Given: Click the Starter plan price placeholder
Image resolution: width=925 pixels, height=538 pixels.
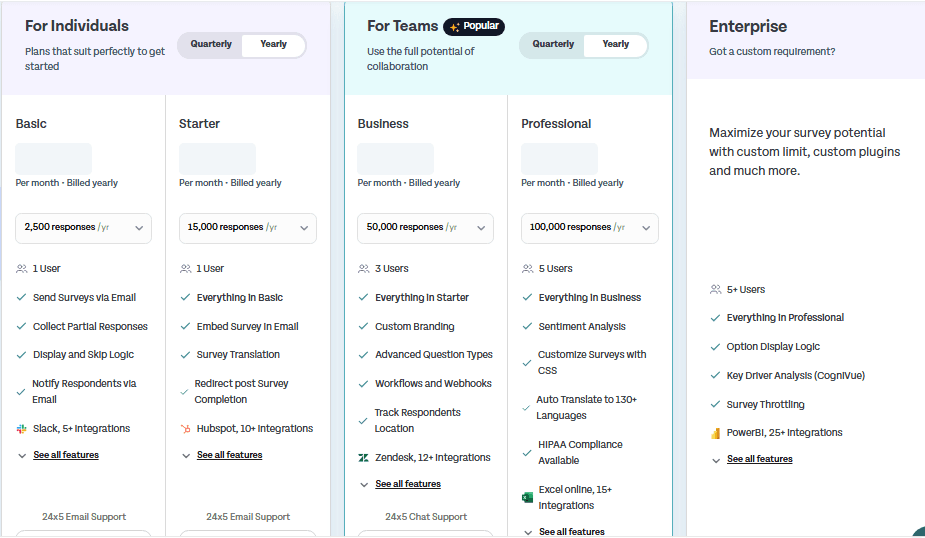Looking at the screenshot, I should tap(217, 158).
